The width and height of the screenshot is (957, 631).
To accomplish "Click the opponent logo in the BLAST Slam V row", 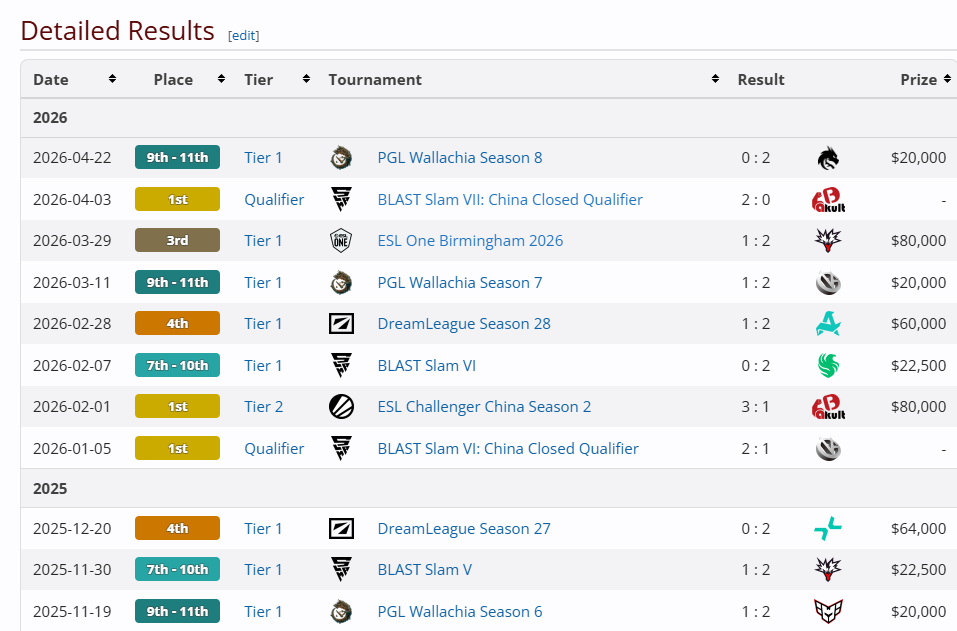I will point(828,570).
